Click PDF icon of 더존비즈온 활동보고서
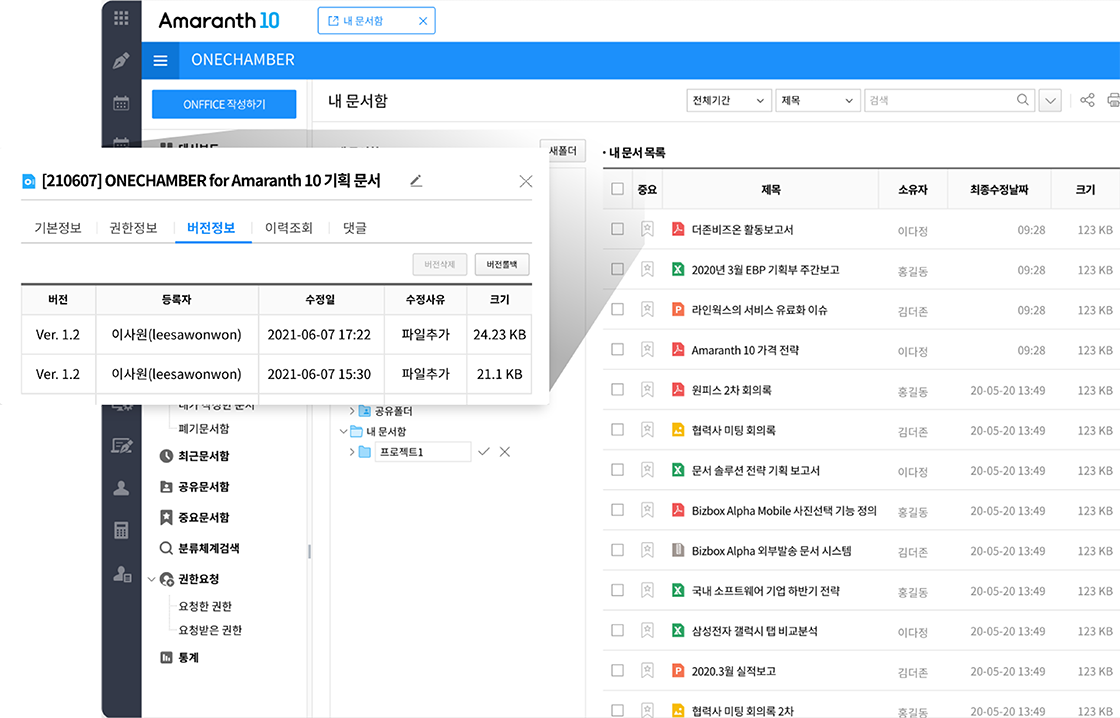The height and width of the screenshot is (718, 1120). [678, 229]
